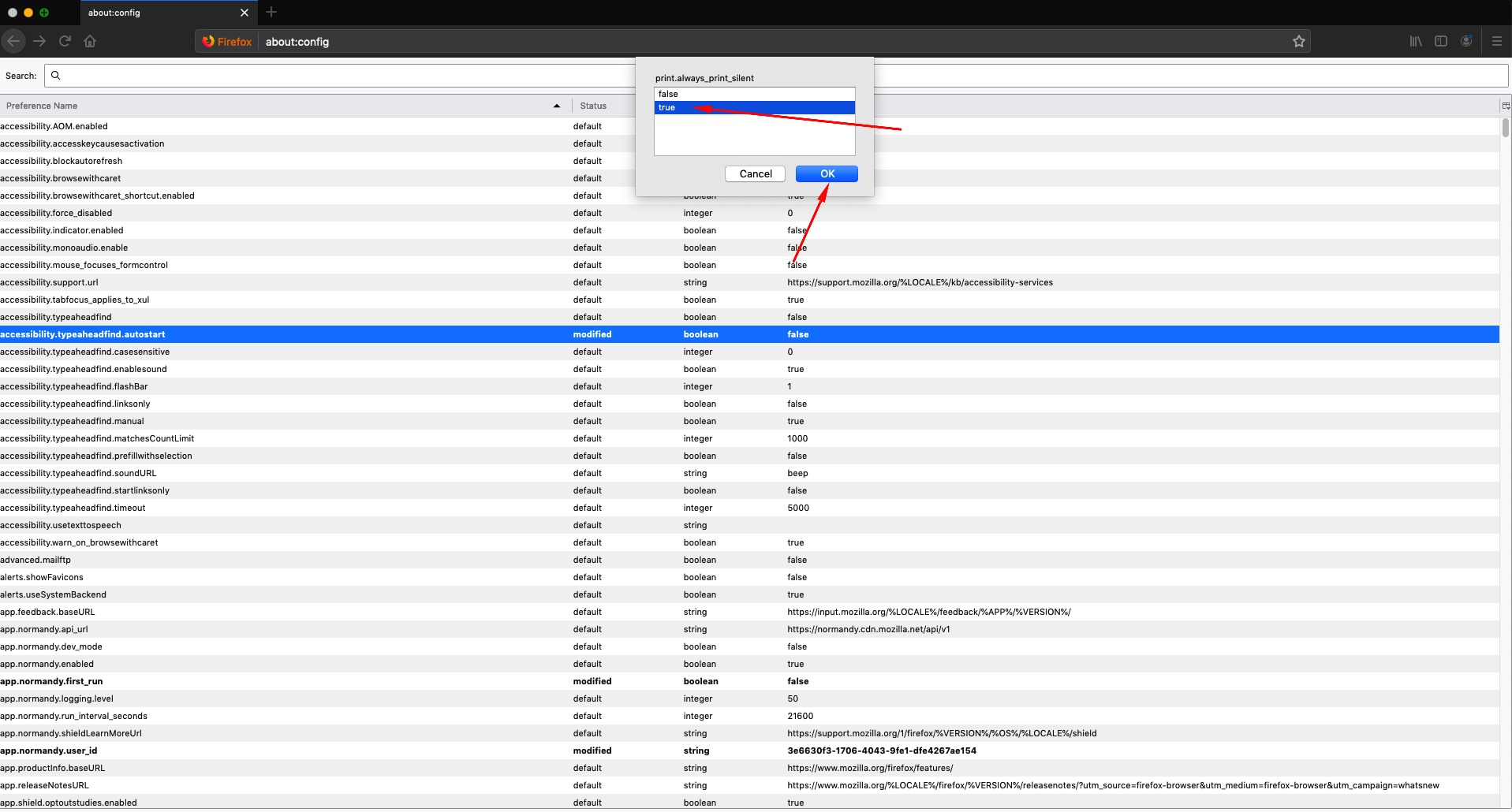Open the Firefox account icon

click(x=1466, y=41)
